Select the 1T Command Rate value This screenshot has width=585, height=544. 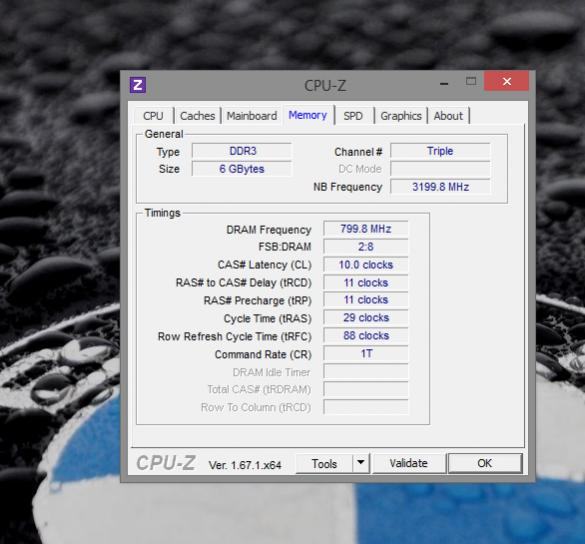pos(366,353)
